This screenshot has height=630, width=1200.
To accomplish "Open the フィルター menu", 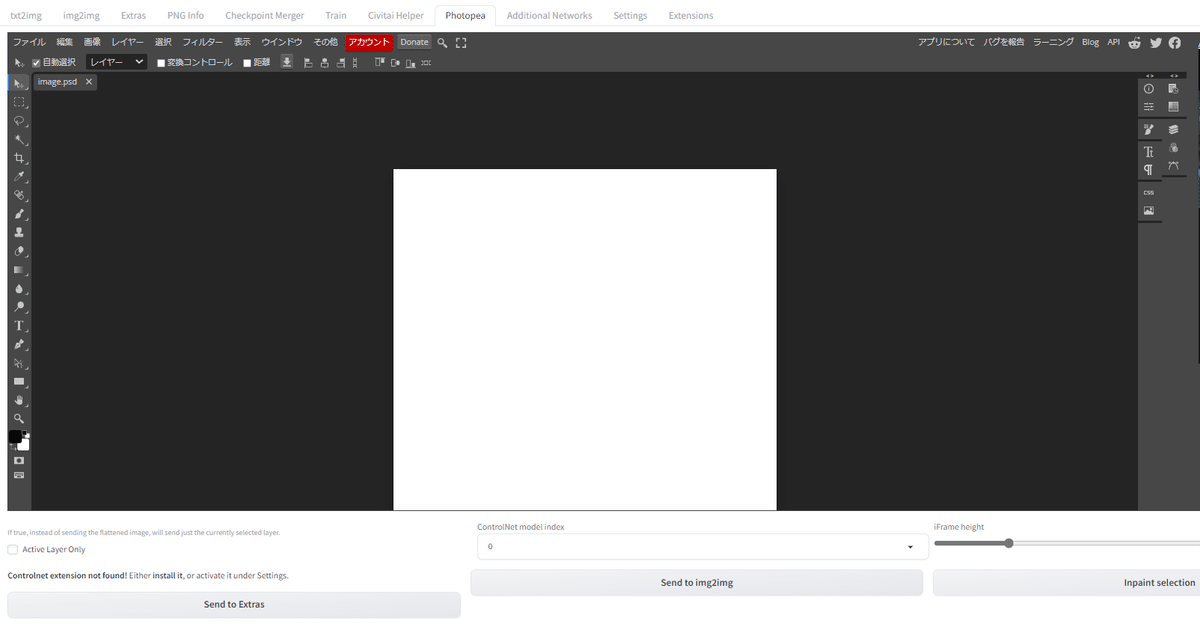I will 202,42.
